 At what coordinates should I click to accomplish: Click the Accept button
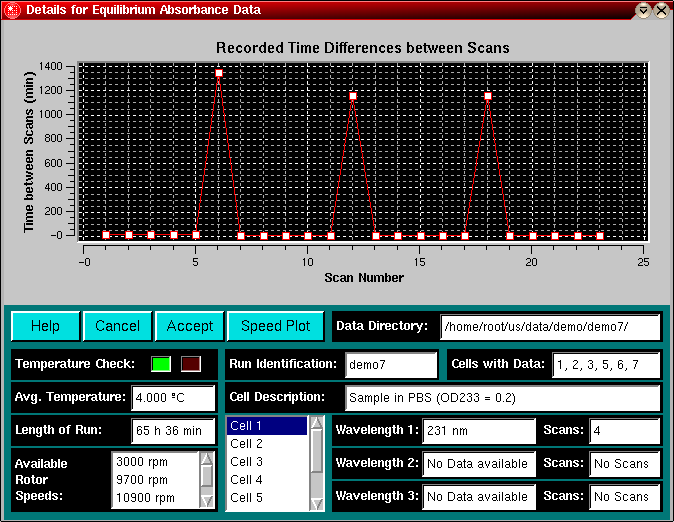coord(190,326)
